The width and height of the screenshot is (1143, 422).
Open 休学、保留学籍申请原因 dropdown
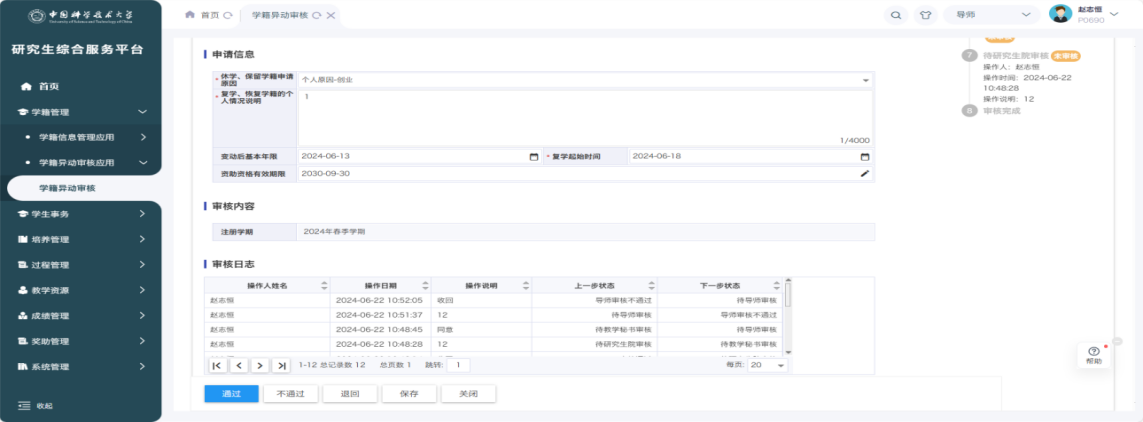click(865, 78)
